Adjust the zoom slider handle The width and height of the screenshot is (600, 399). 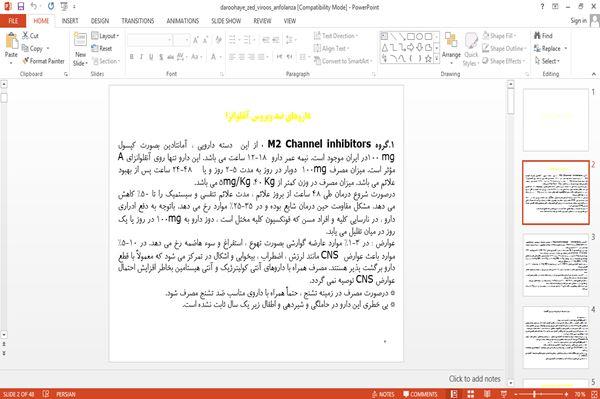534,394
